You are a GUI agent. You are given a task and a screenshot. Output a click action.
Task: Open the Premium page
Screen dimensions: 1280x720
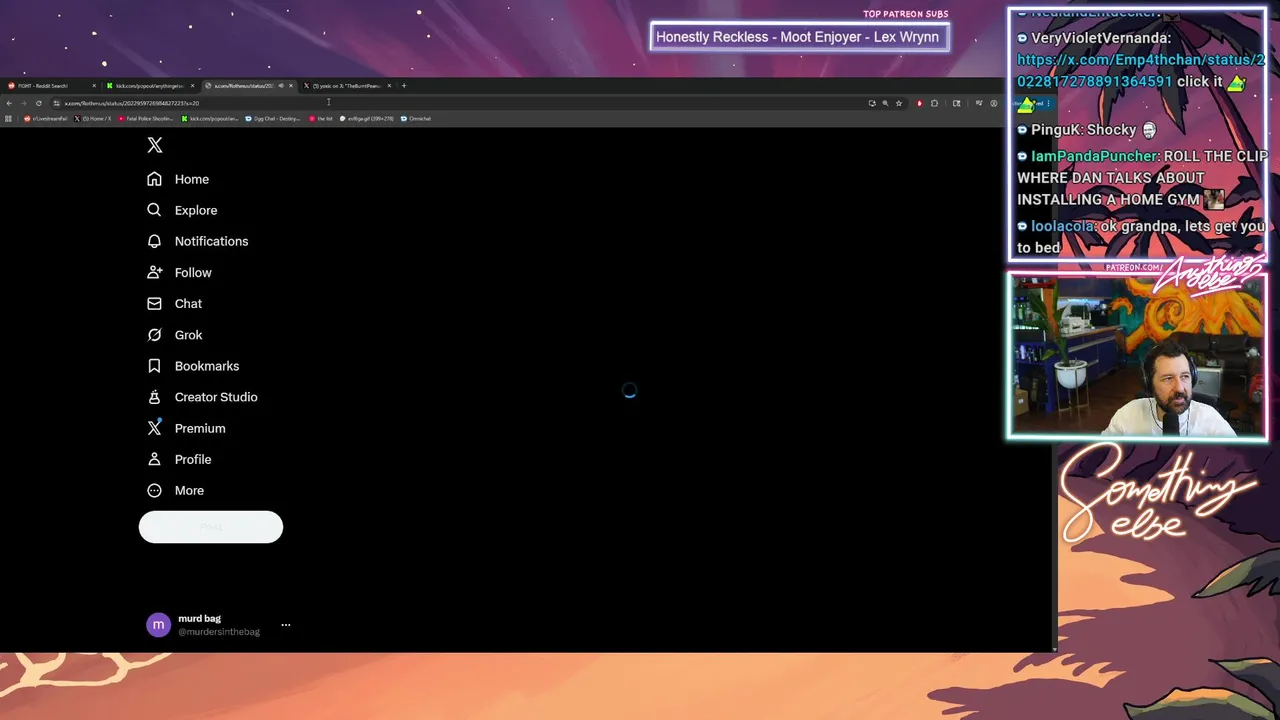click(x=186, y=428)
